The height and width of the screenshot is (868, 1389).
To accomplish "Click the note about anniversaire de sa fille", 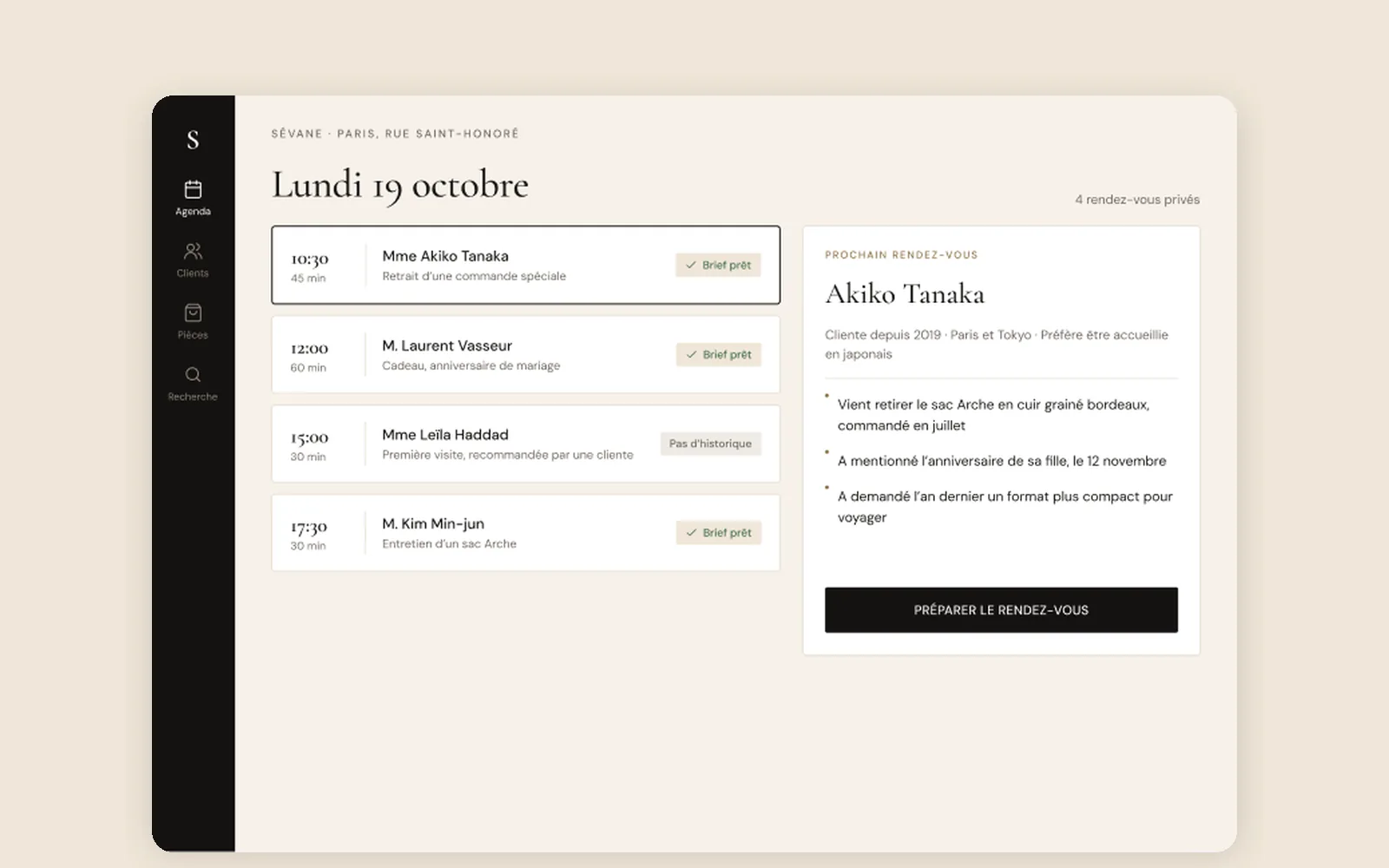I will coord(1002,461).
